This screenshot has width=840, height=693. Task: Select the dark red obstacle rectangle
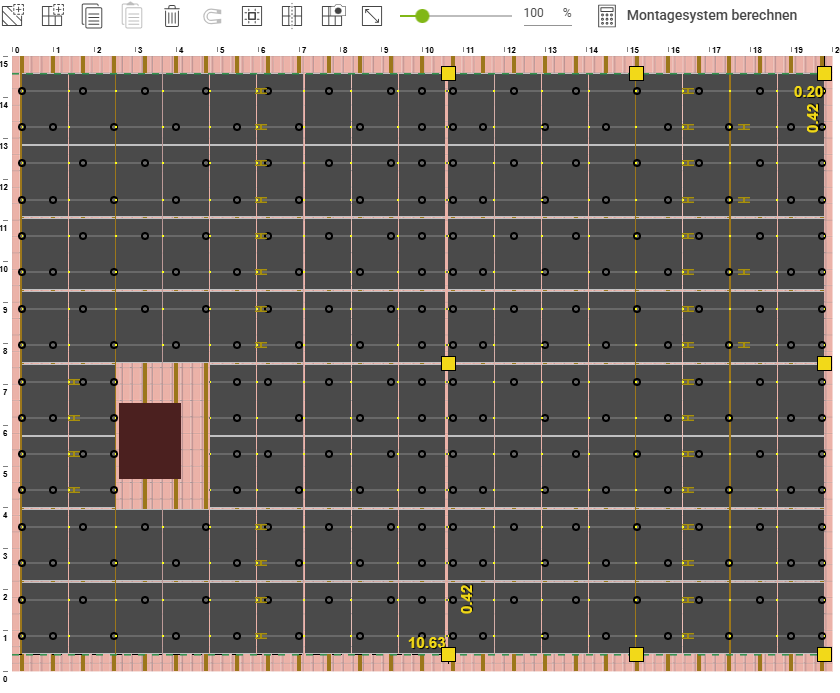150,440
